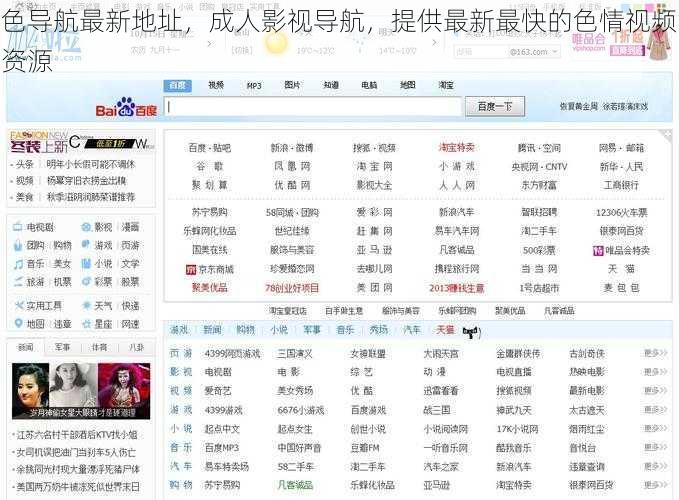Select the 团购 shopping bag icon

(x=18, y=245)
